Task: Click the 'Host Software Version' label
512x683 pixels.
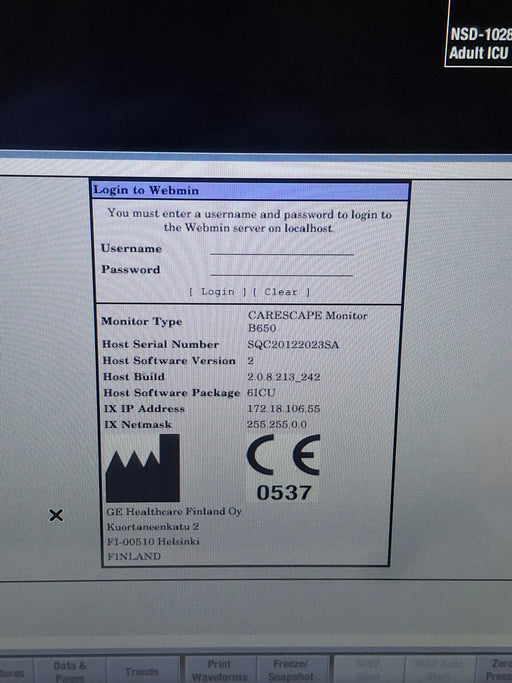Action: click(x=169, y=361)
